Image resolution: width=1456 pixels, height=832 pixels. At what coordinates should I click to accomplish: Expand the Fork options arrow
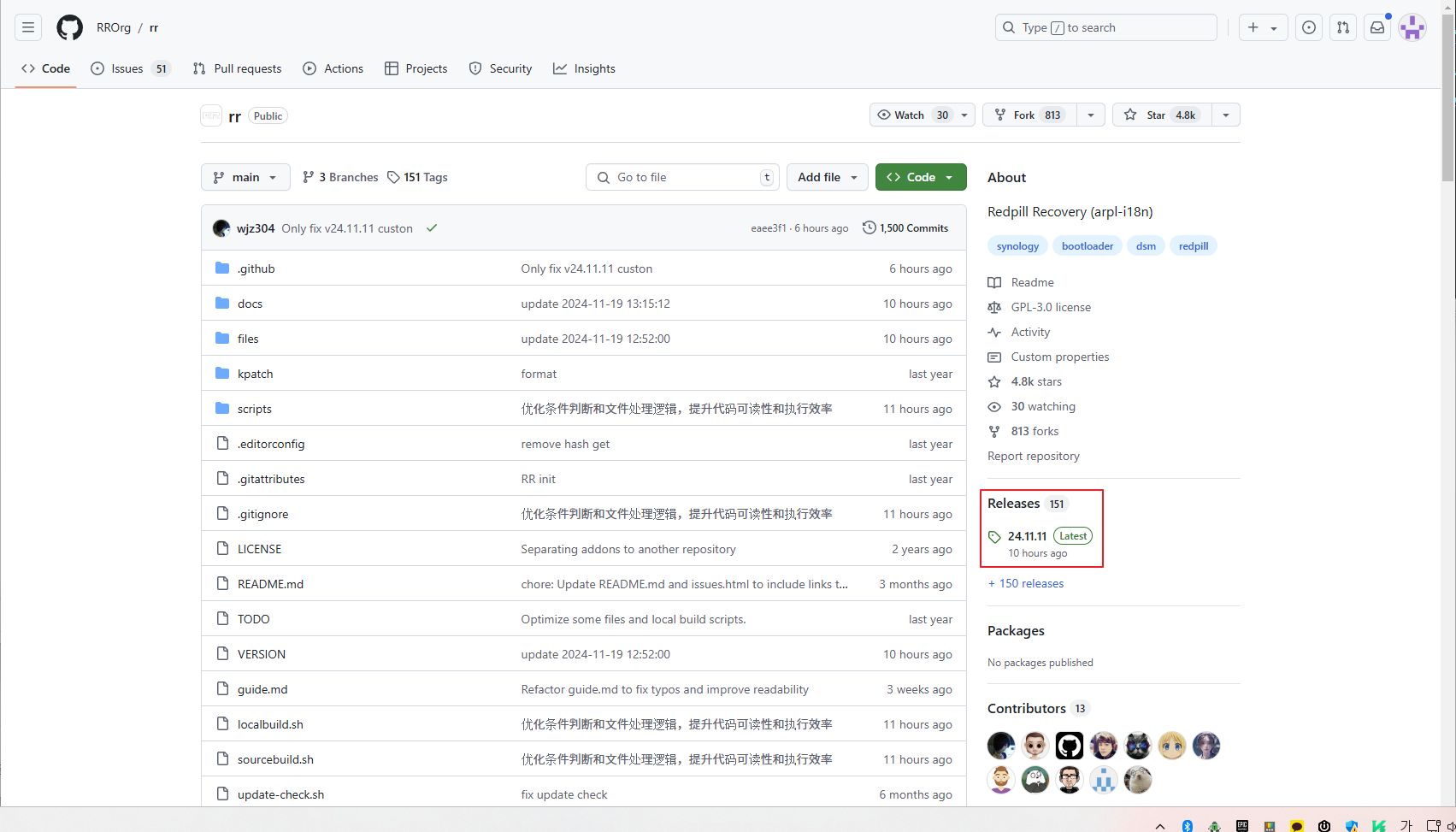point(1091,115)
